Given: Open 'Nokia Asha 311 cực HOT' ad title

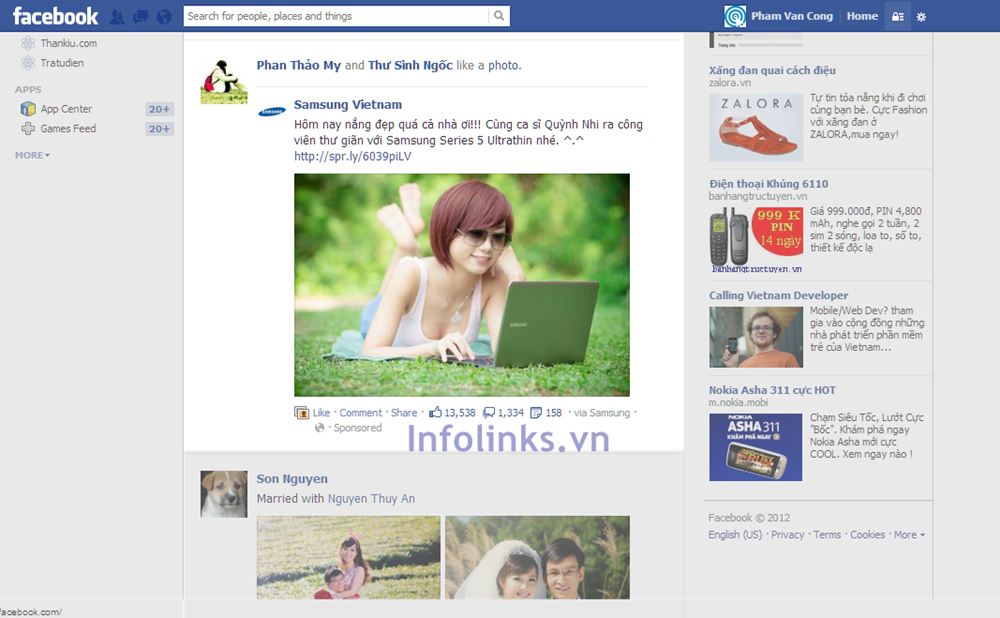Looking at the screenshot, I should (x=772, y=390).
